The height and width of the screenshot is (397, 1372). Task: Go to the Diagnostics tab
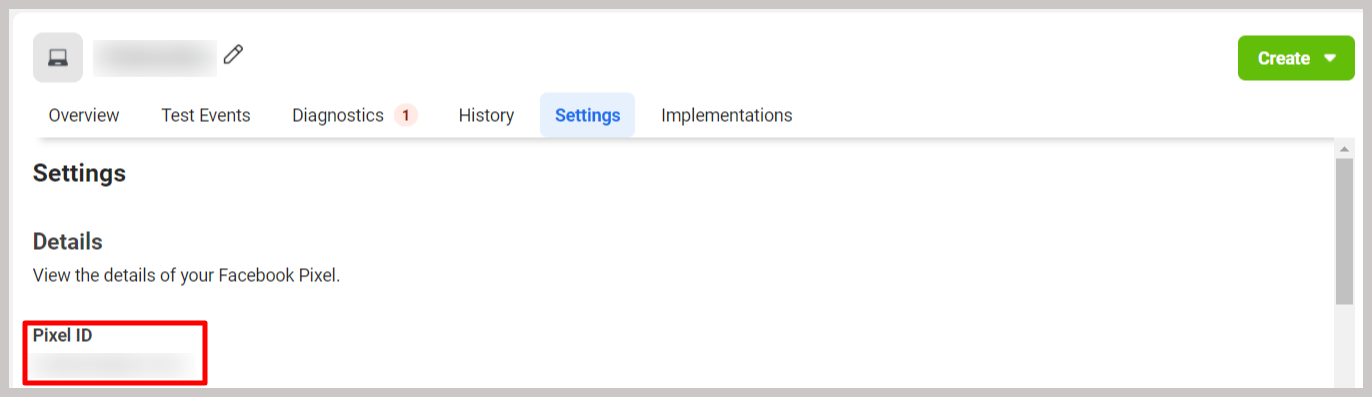[338, 115]
